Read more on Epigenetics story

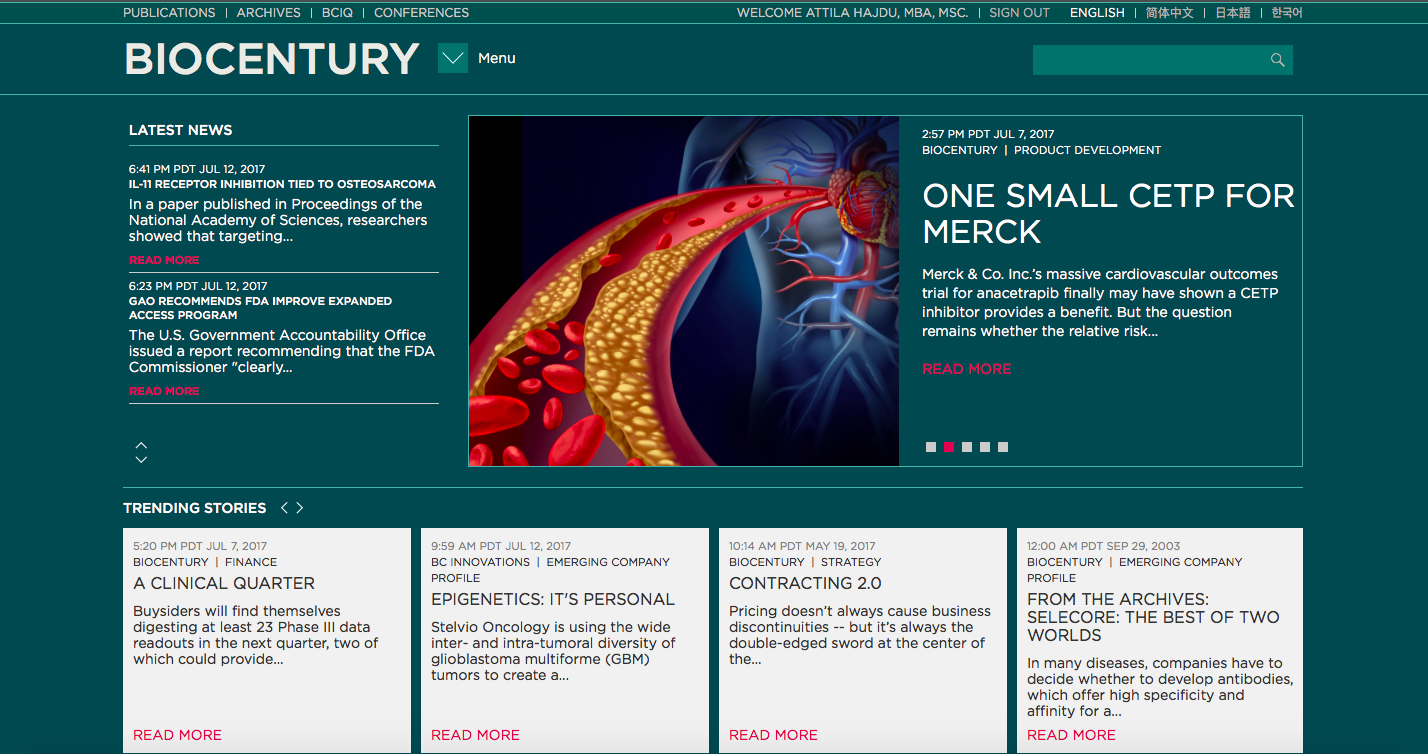pos(475,735)
